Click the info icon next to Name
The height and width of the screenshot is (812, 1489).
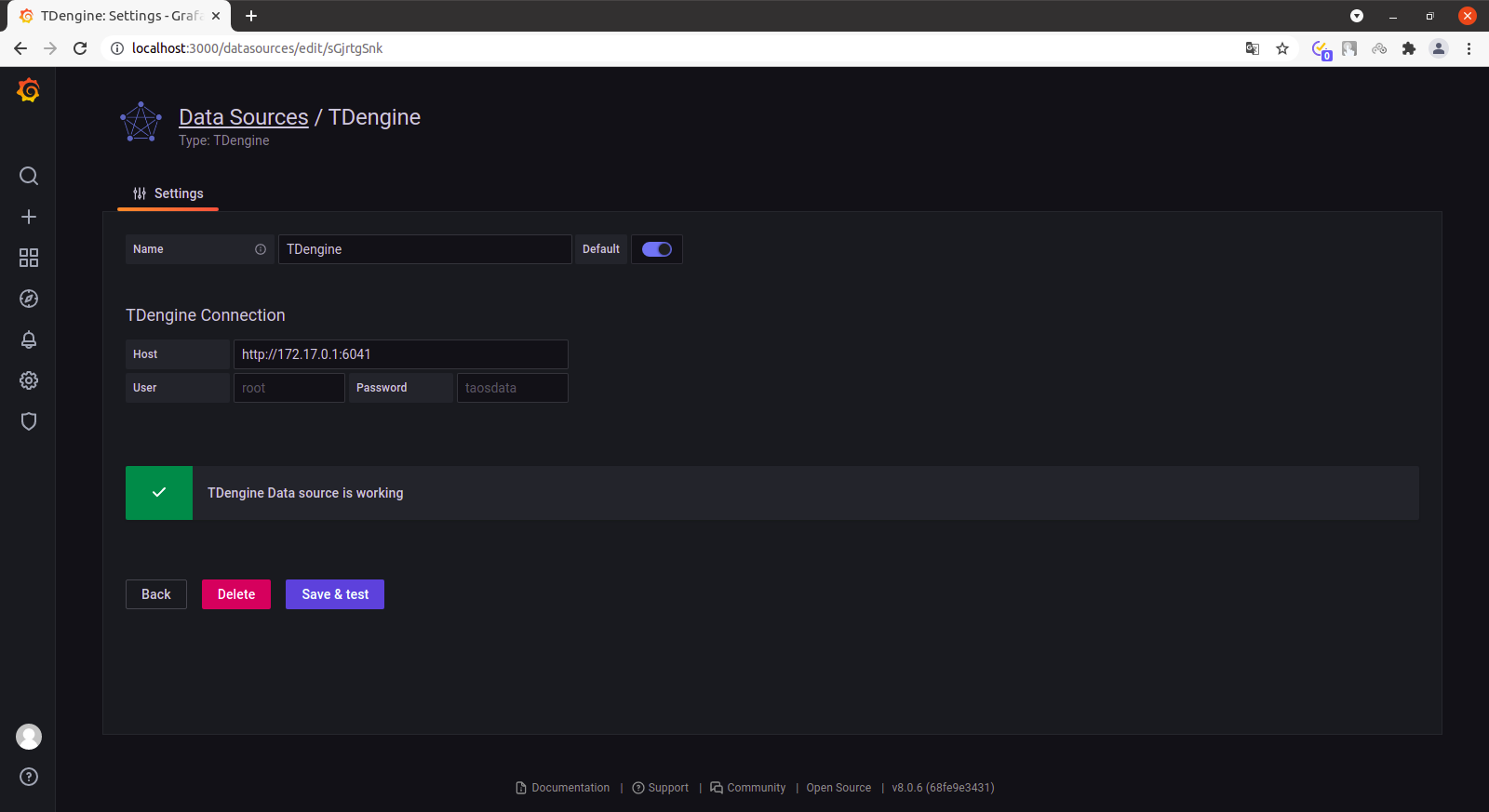point(261,249)
